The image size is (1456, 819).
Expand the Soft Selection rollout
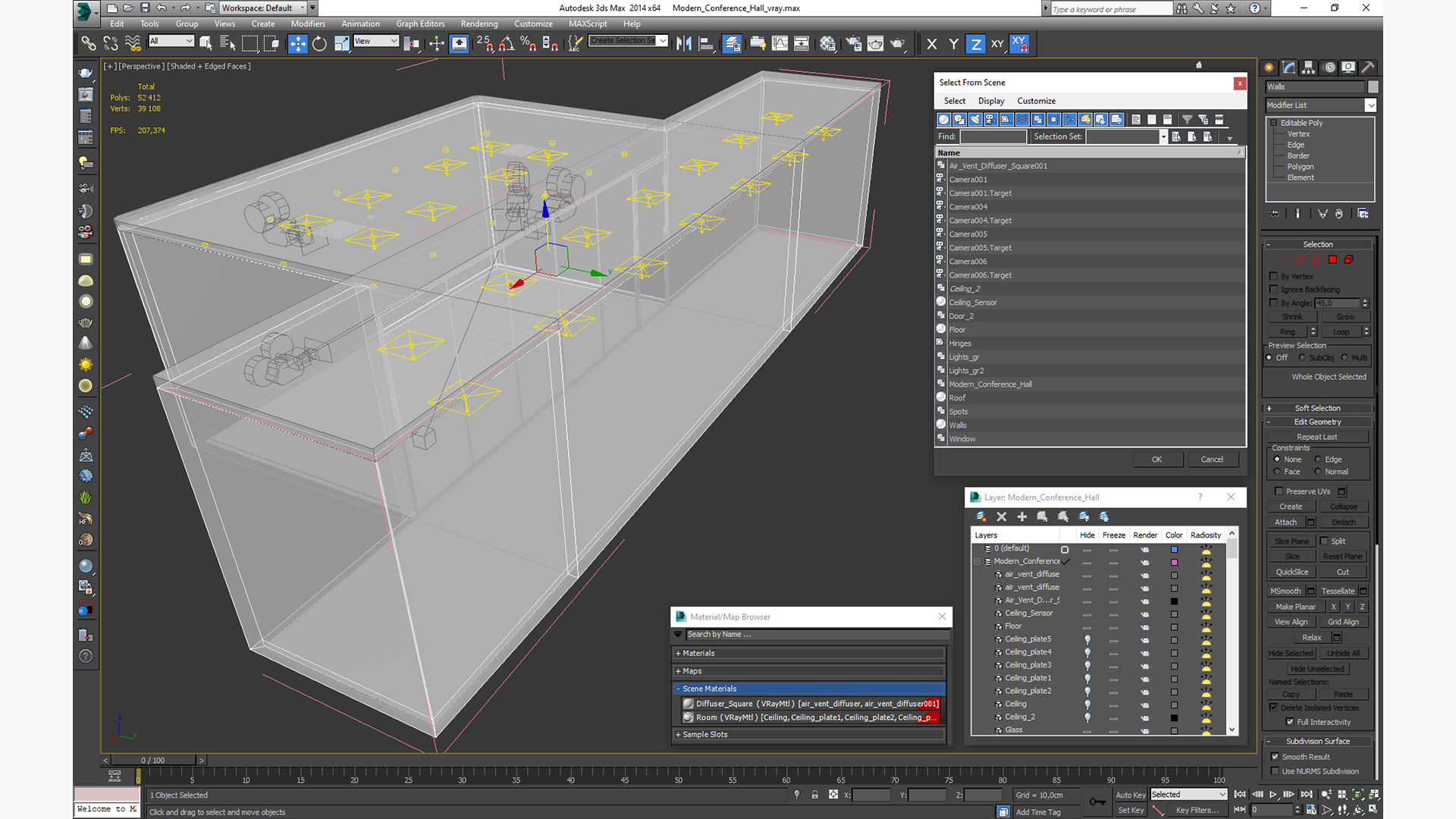pyautogui.click(x=1319, y=408)
